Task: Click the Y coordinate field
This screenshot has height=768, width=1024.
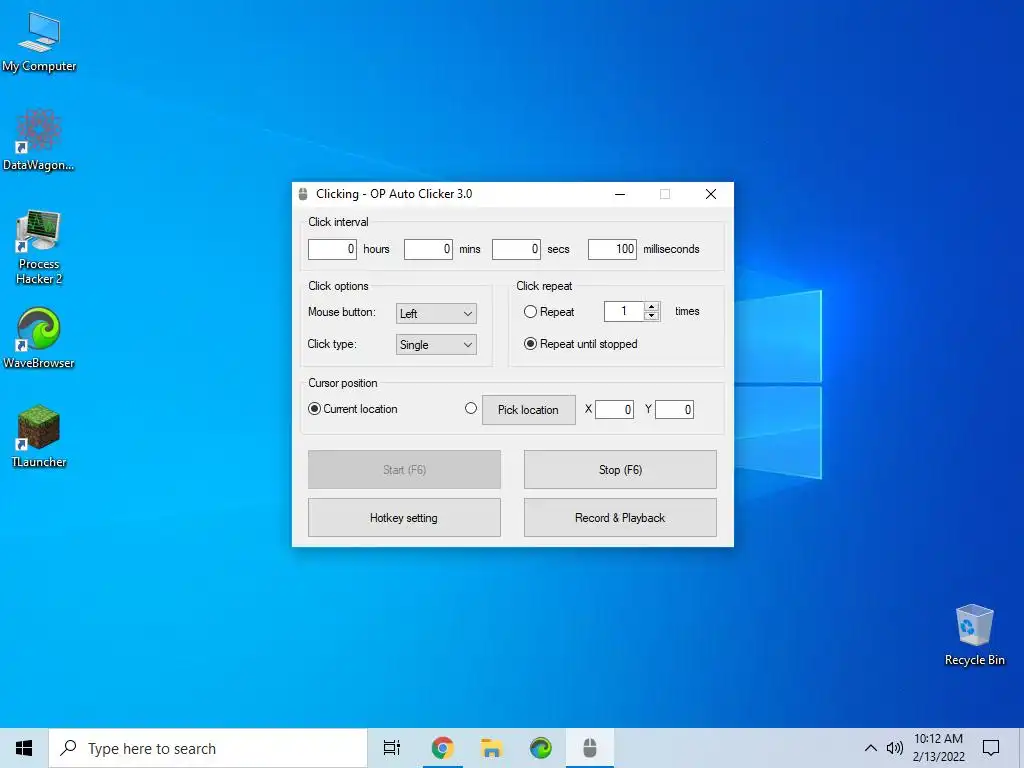Action: (x=675, y=409)
